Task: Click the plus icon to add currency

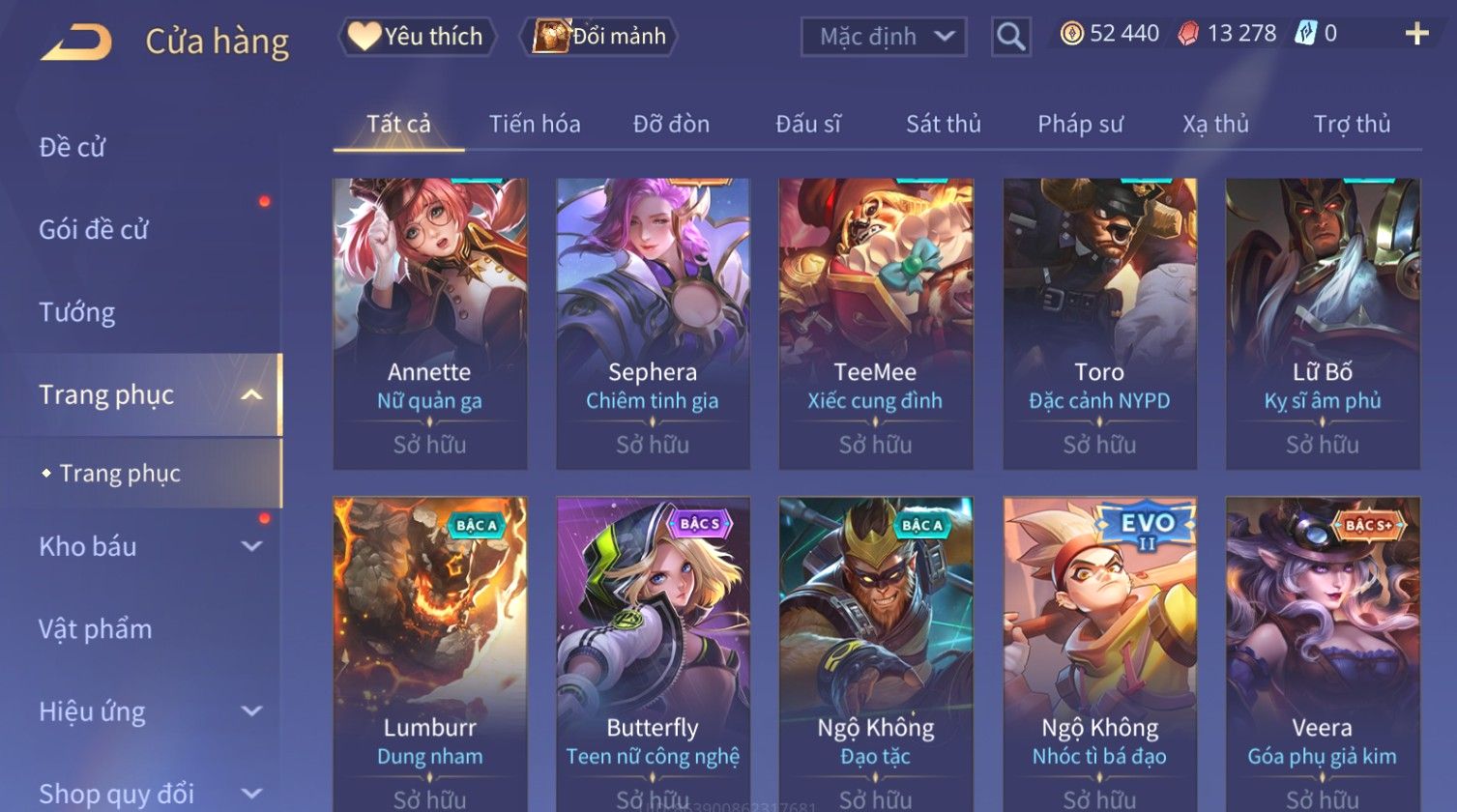Action: pos(1416,34)
